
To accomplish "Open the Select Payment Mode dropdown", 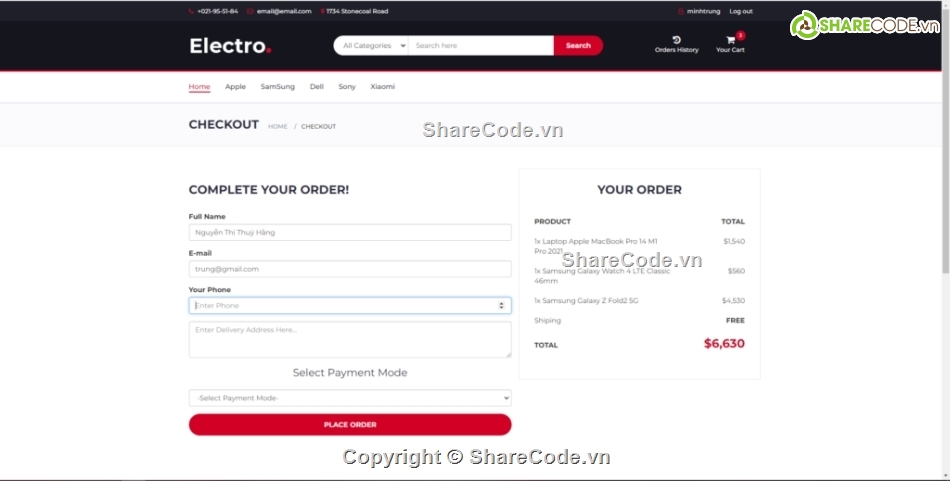I will pyautogui.click(x=350, y=398).
